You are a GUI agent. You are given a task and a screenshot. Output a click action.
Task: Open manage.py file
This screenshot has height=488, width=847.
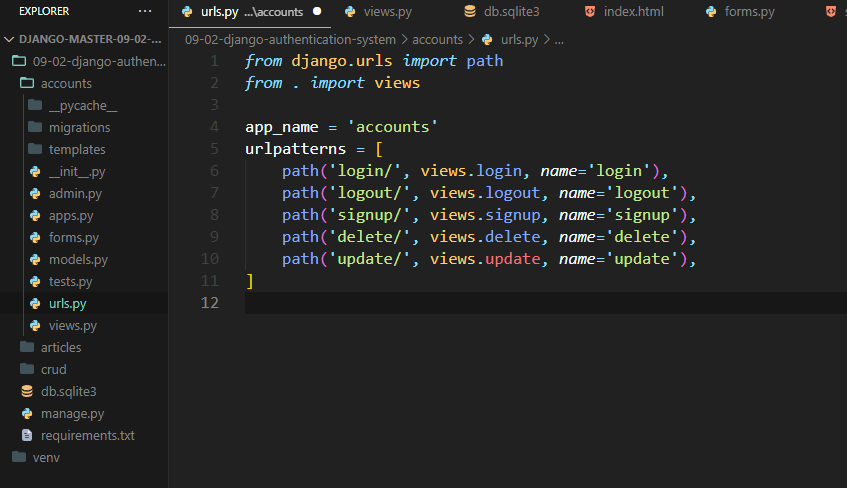click(x=84, y=413)
